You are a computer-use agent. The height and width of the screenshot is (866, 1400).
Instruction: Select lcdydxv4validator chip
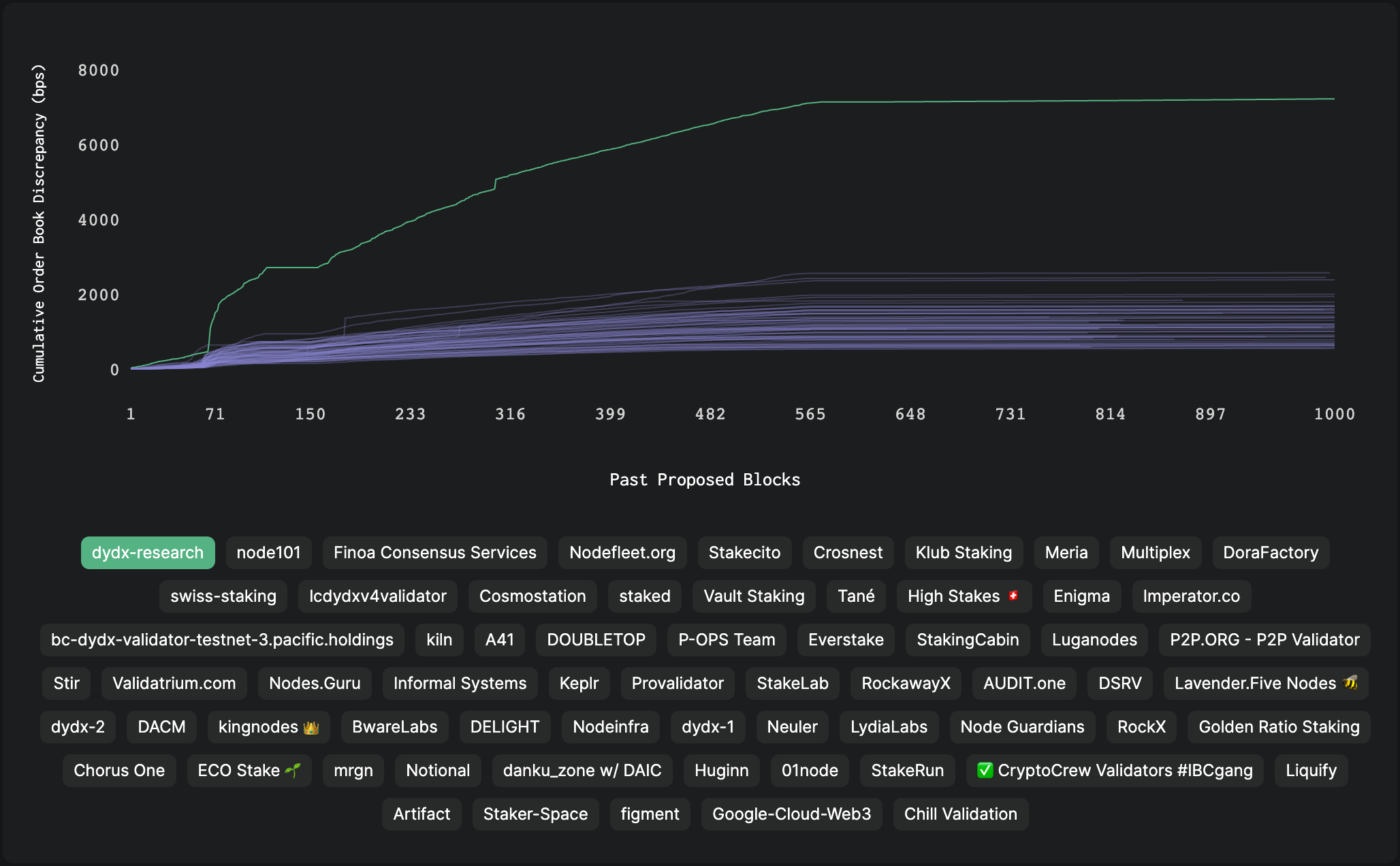coord(378,596)
